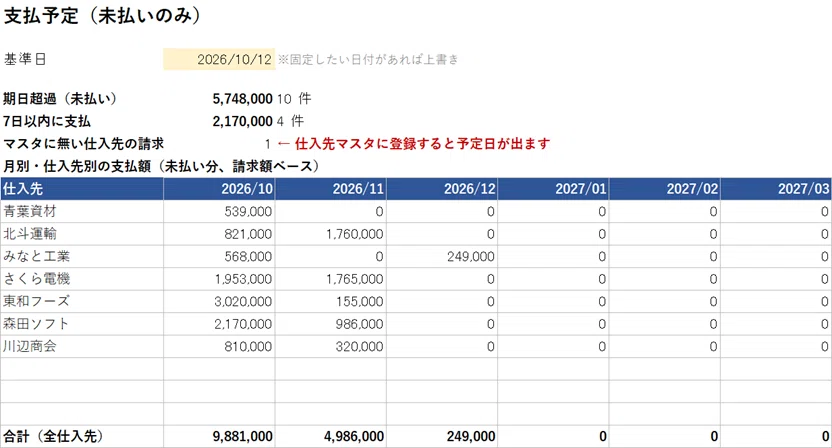This screenshot has height=448, width=832.
Task: Click the red note 仕入先マスタに登録すると予定日が出ます
Action: 422,144
